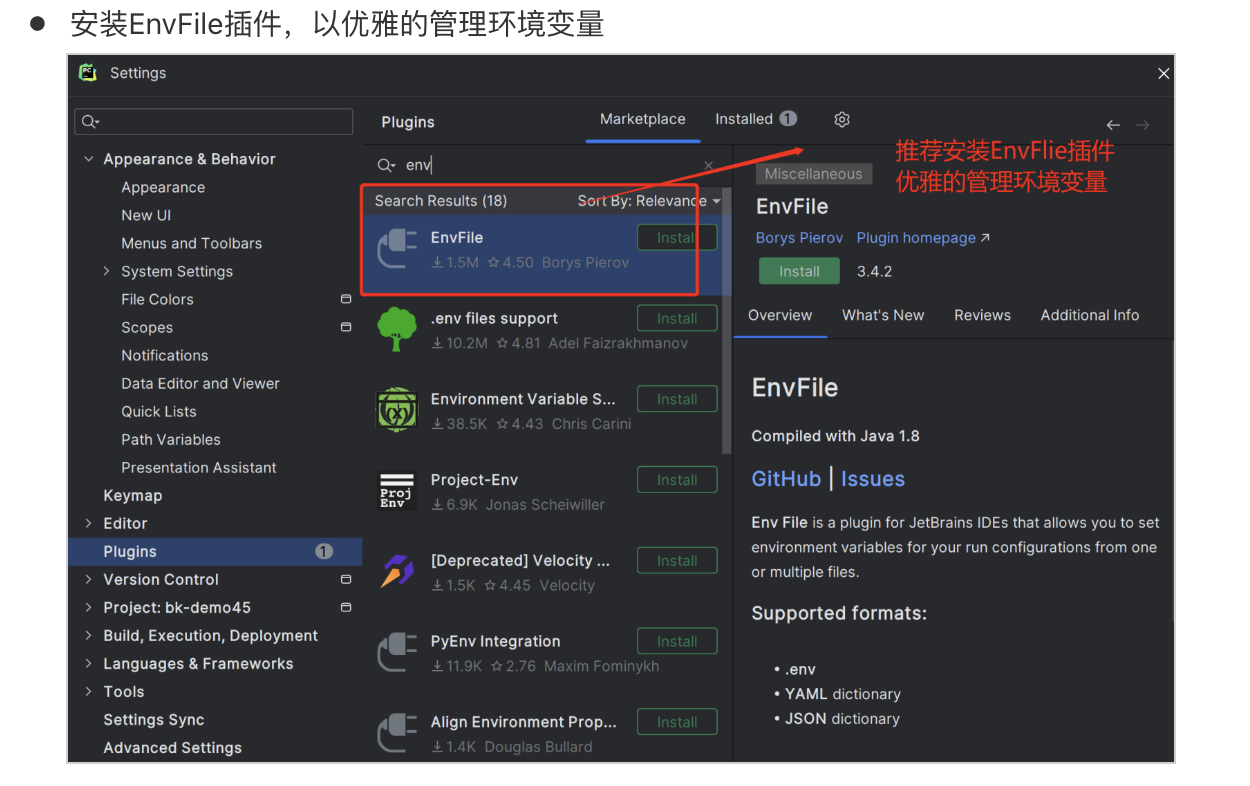
Task: Expand the Version Control section
Action: (x=89, y=579)
